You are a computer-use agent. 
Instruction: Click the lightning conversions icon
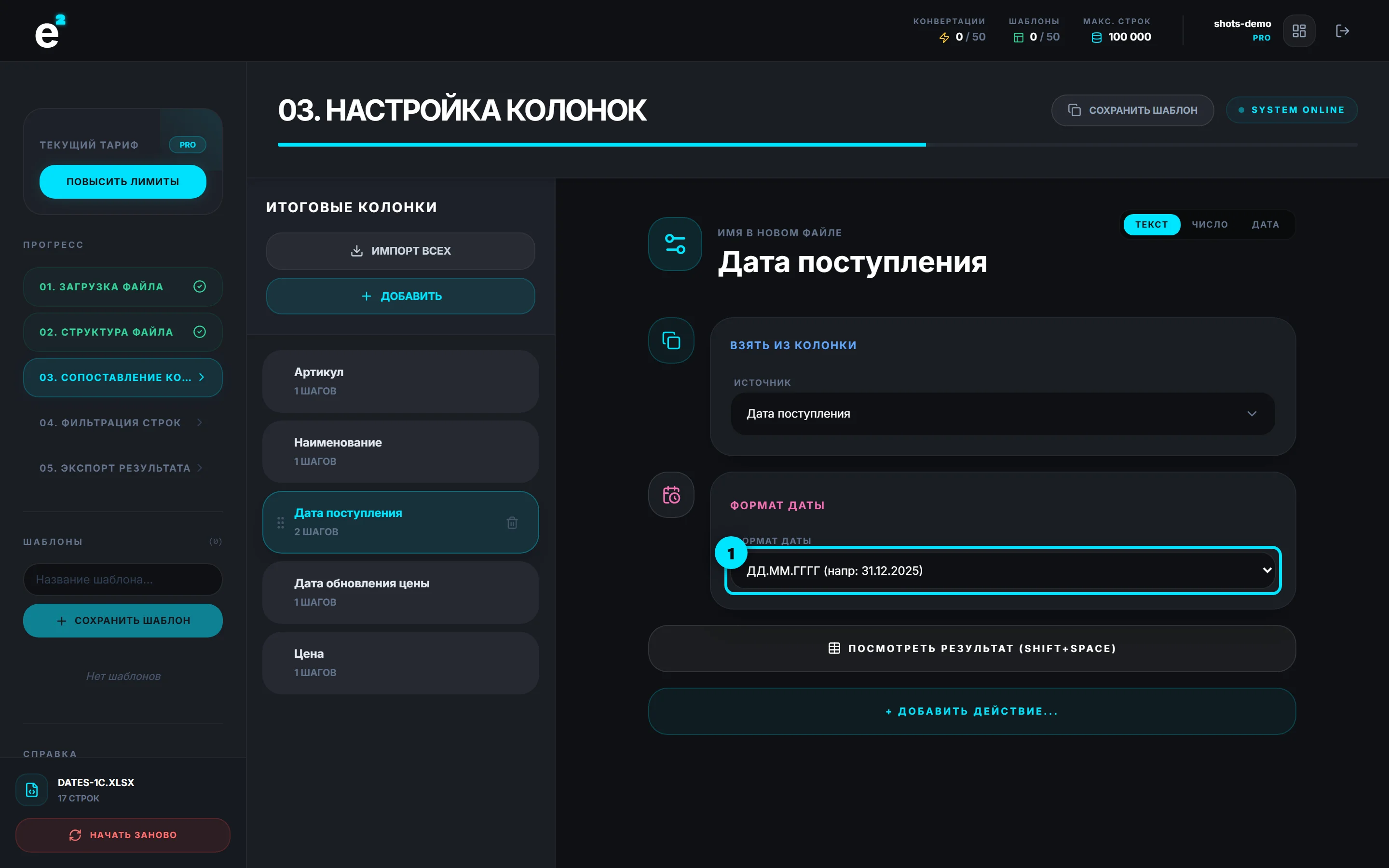coord(944,37)
